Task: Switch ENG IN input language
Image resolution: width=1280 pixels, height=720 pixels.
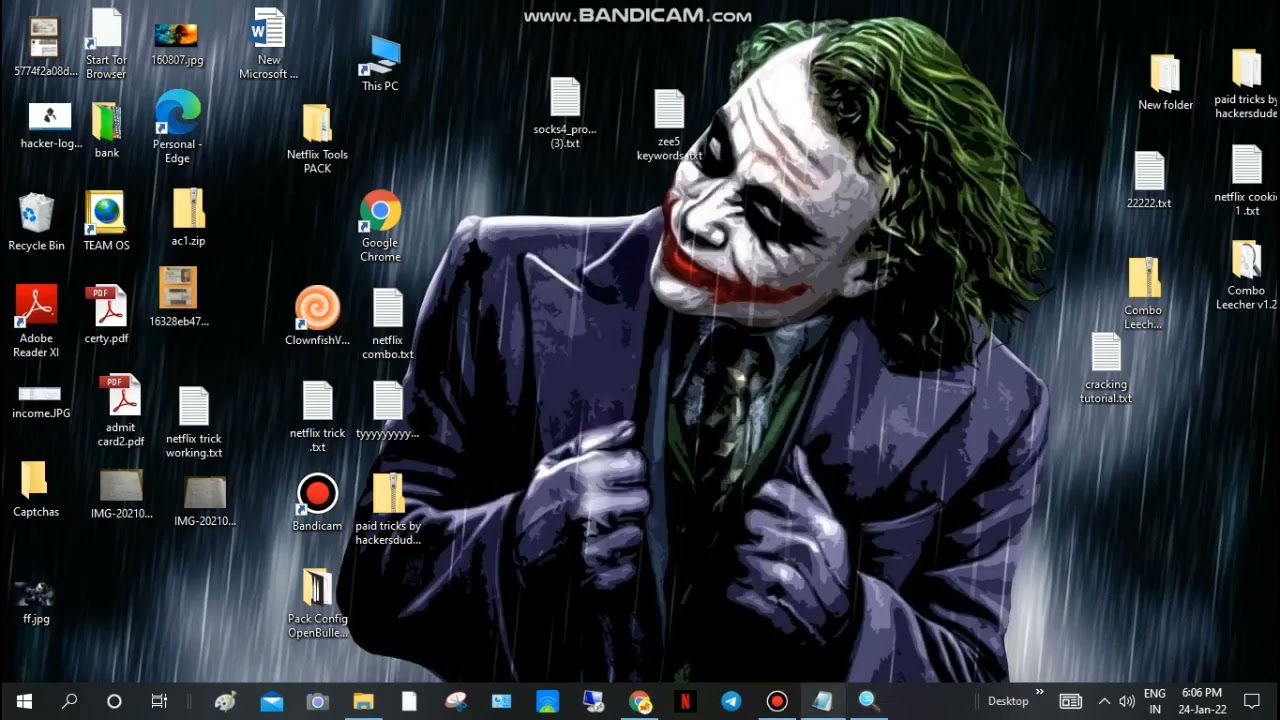Action: 1155,701
